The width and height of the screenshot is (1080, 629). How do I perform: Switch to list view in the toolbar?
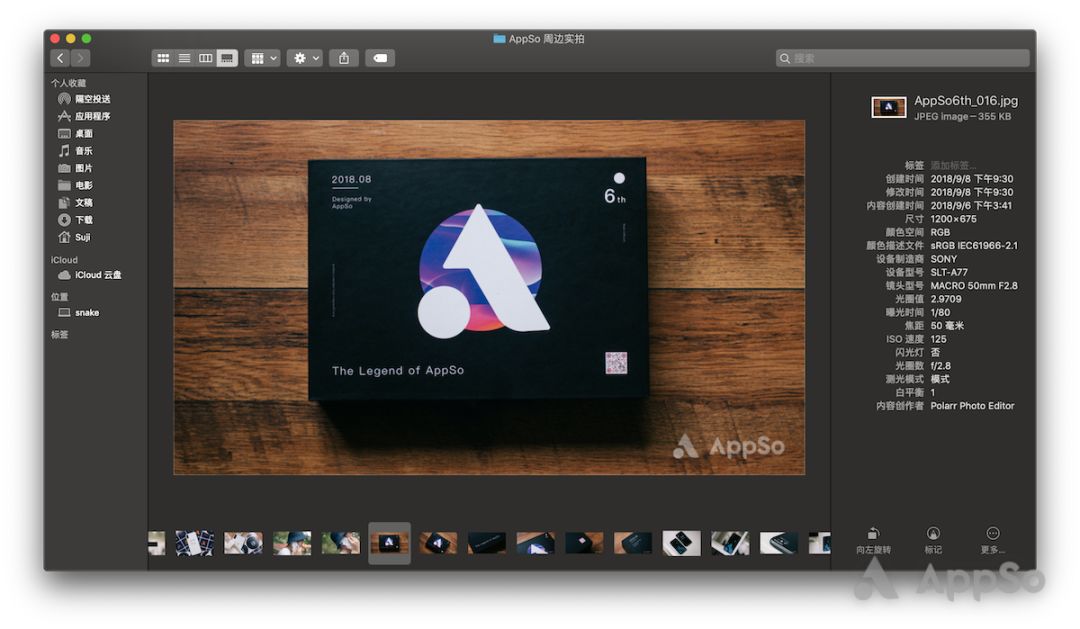[x=184, y=58]
